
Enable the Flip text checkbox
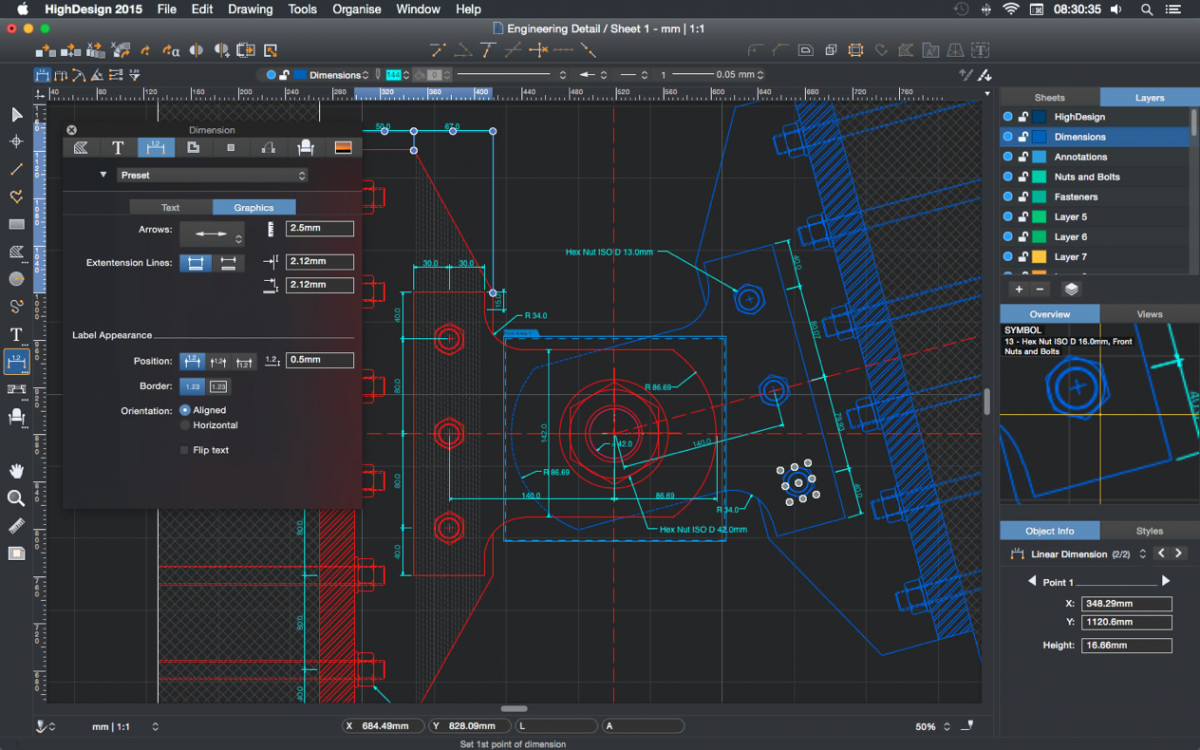click(x=184, y=450)
